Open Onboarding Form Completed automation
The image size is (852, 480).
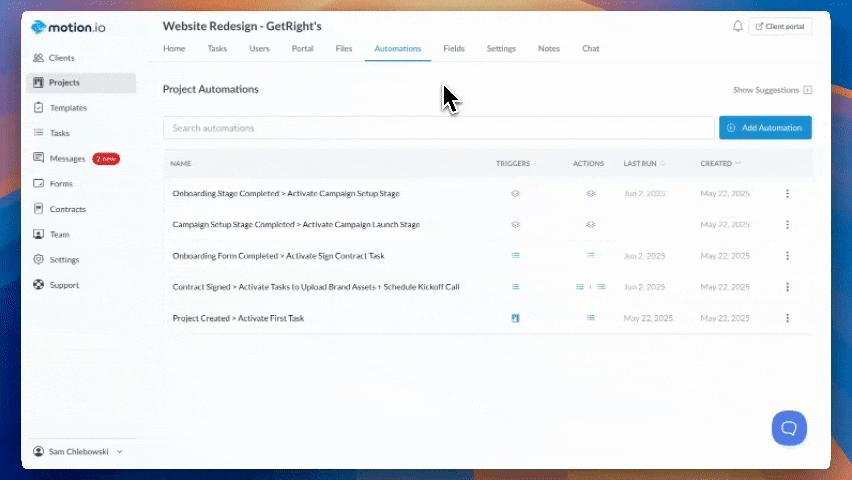(278, 255)
